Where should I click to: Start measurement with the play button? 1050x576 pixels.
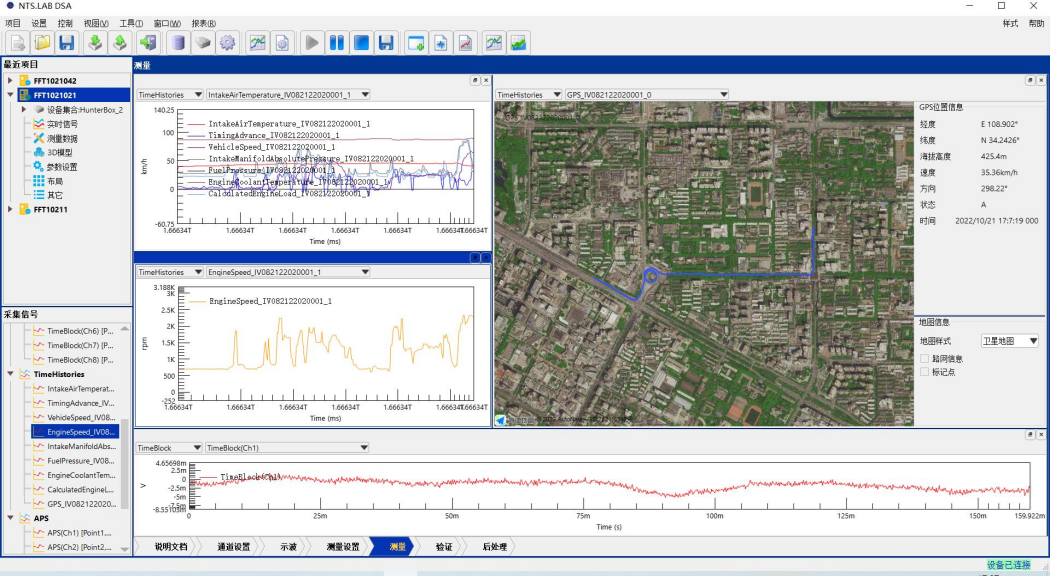coord(311,43)
